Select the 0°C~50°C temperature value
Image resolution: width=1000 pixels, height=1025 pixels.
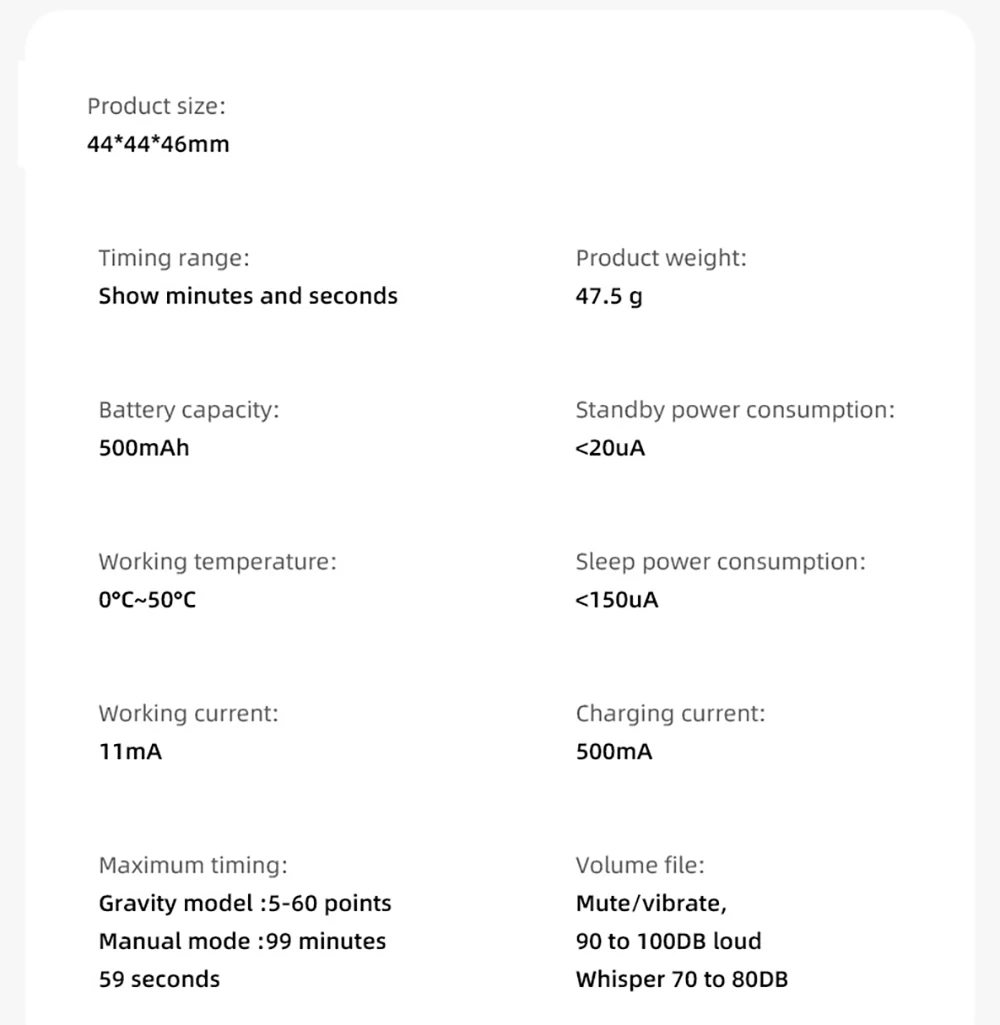(x=147, y=600)
